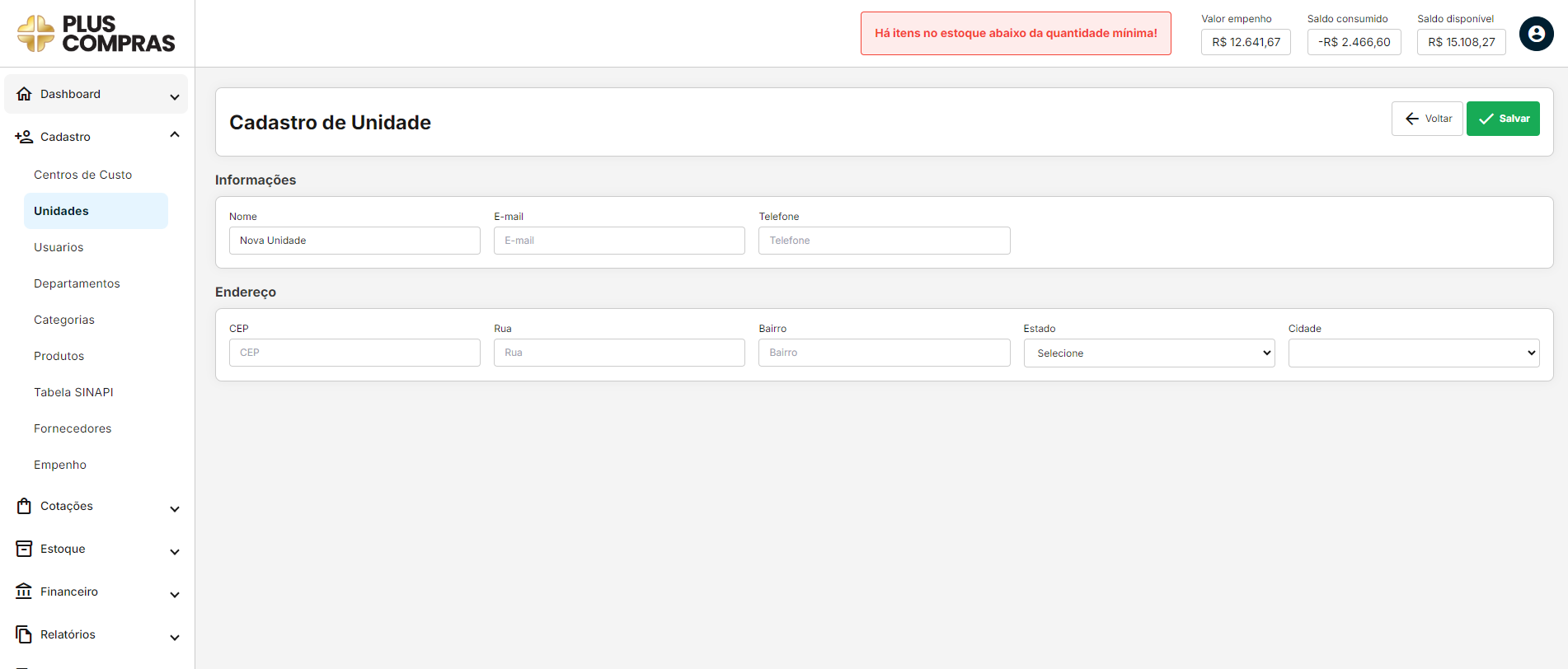The width and height of the screenshot is (1568, 669).
Task: Open the Cidade dropdown
Action: click(1413, 353)
